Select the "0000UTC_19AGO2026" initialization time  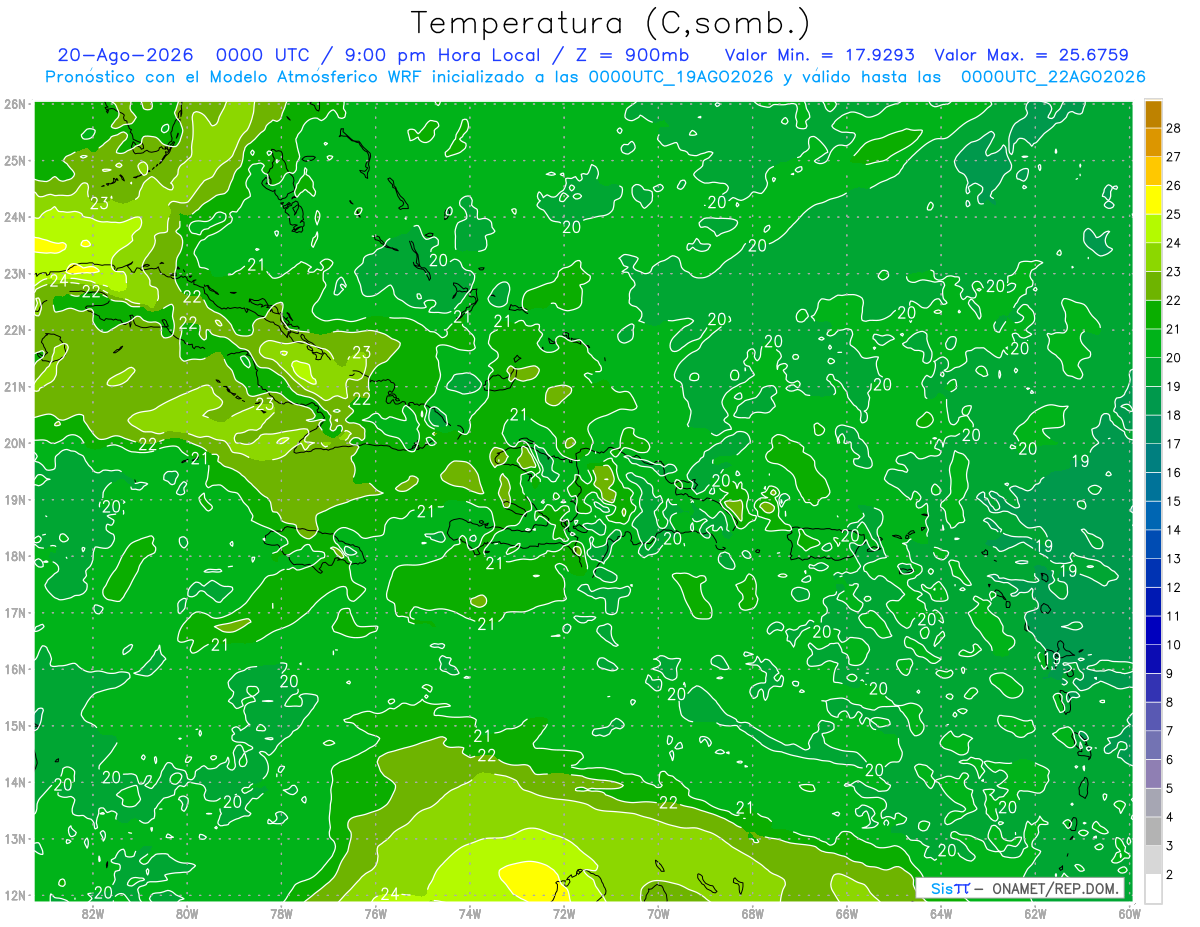(x=681, y=77)
